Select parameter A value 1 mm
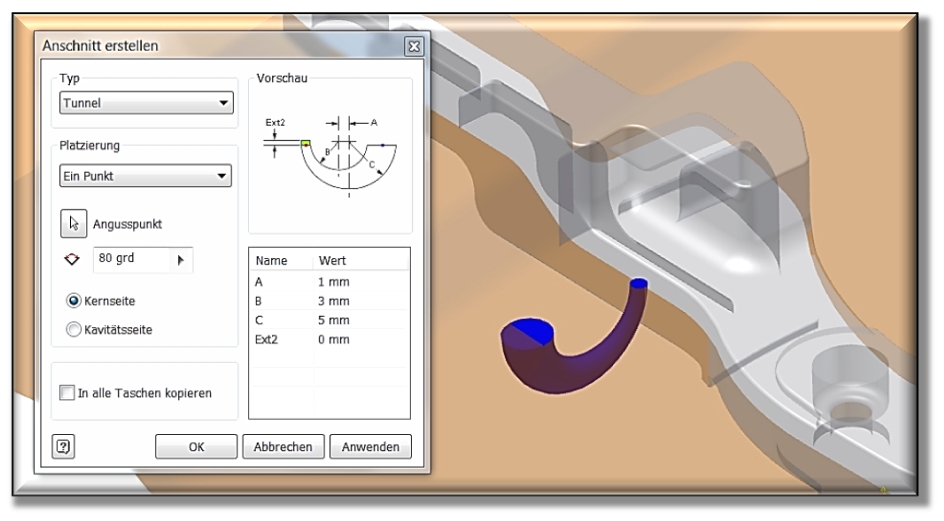 (332, 281)
